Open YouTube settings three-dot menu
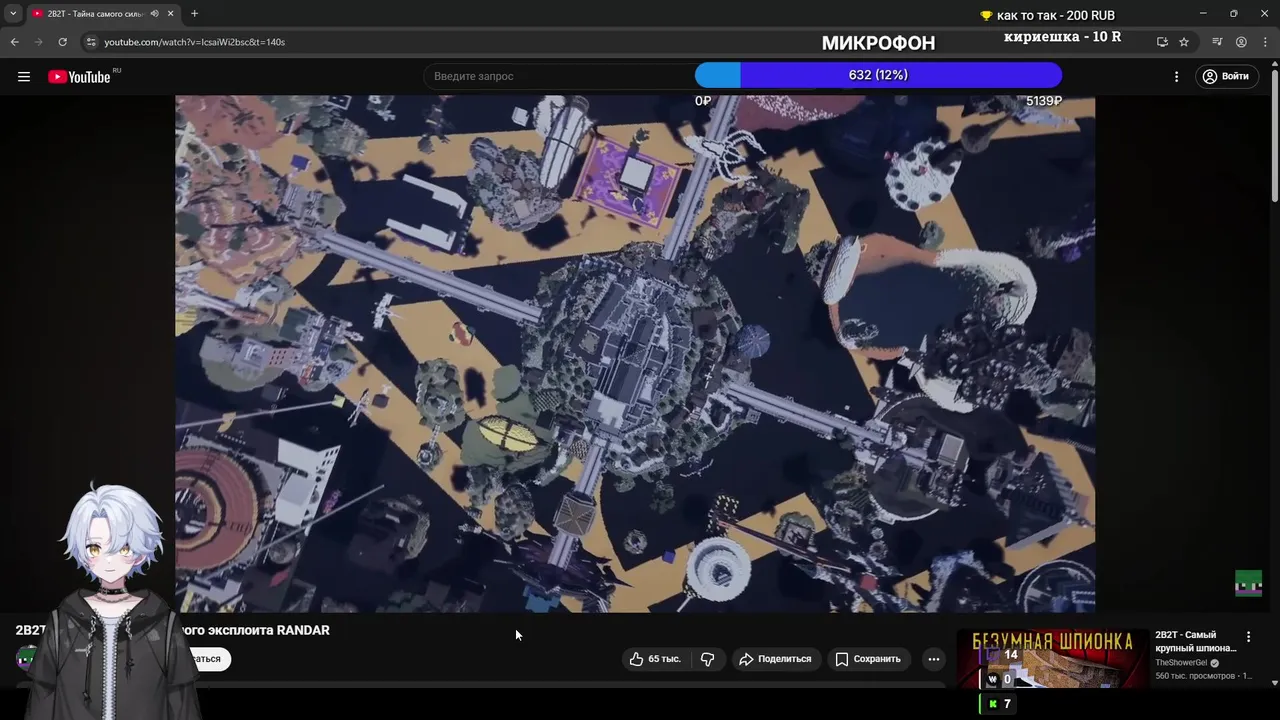1280x720 pixels. point(1176,77)
